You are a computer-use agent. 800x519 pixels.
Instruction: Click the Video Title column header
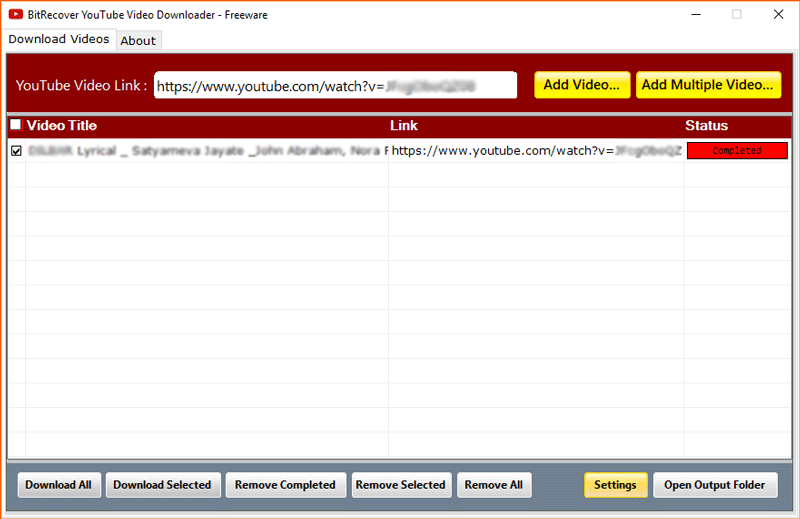[x=62, y=126]
